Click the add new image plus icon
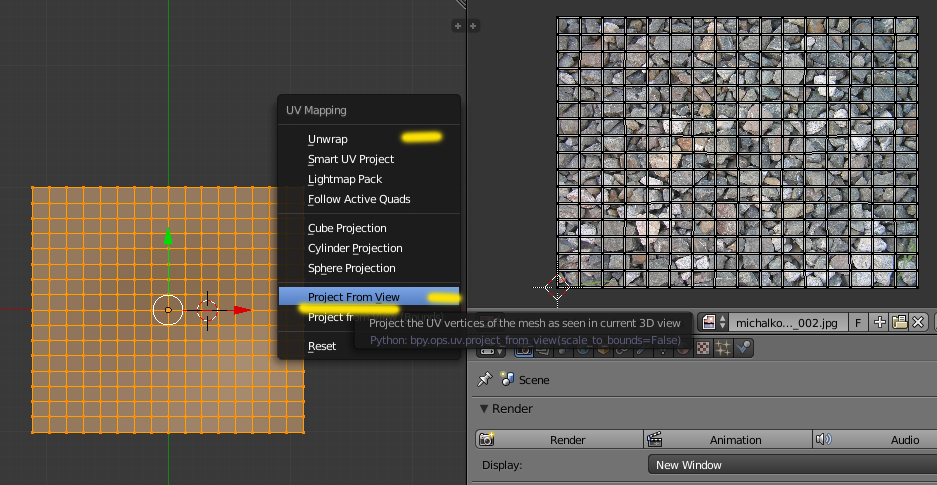 pyautogui.click(x=880, y=322)
